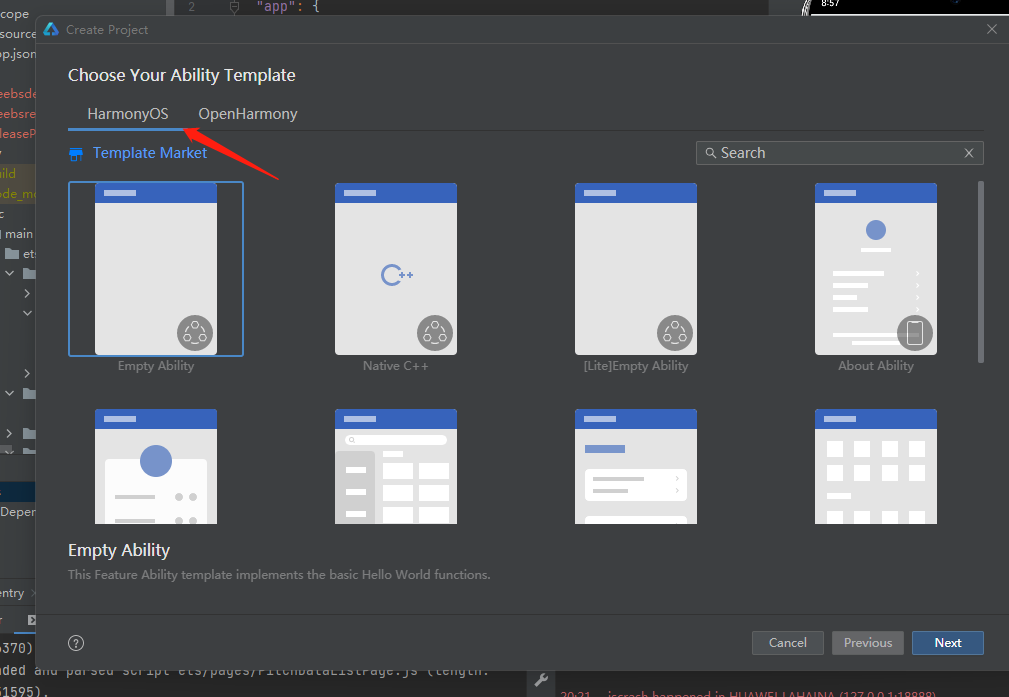Select the Native C++ template
The image size is (1009, 697).
click(x=396, y=268)
